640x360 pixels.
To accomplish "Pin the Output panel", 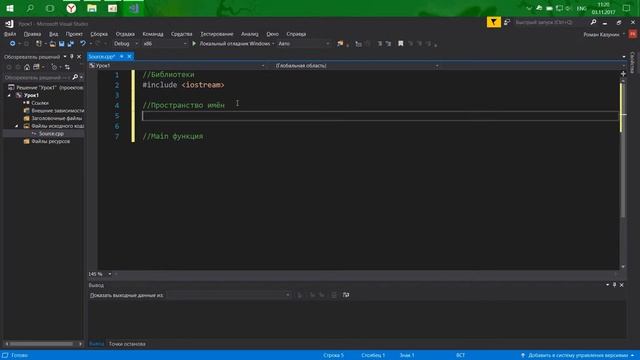I will pos(614,285).
